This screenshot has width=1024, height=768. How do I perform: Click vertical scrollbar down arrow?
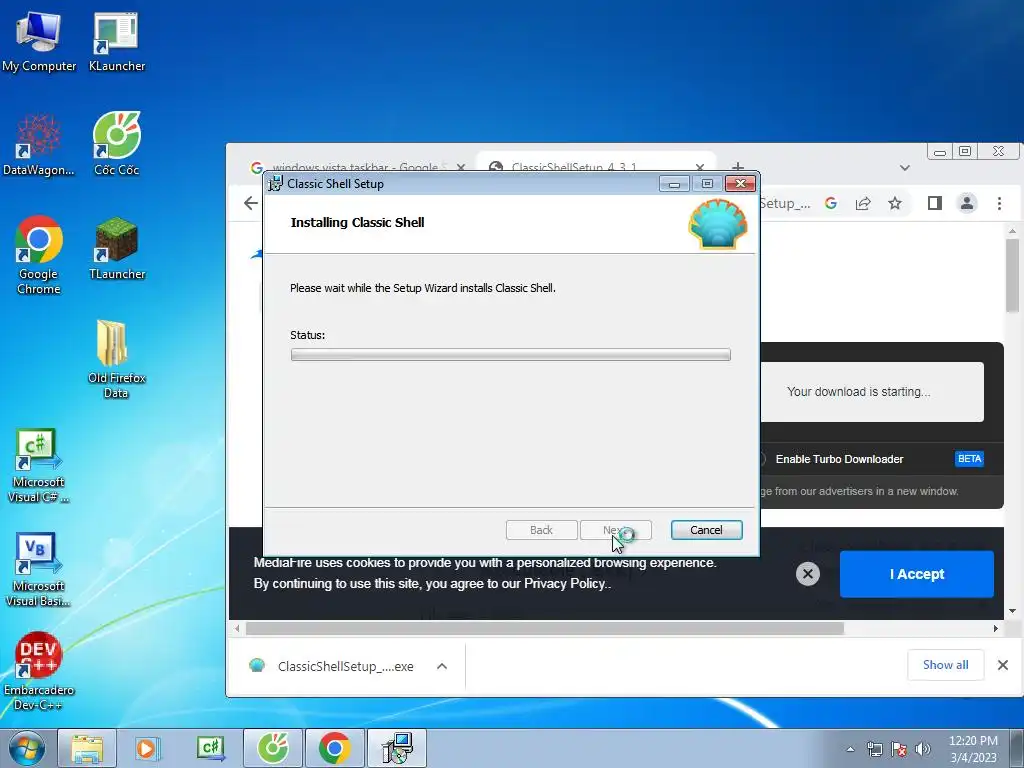pyautogui.click(x=1012, y=611)
